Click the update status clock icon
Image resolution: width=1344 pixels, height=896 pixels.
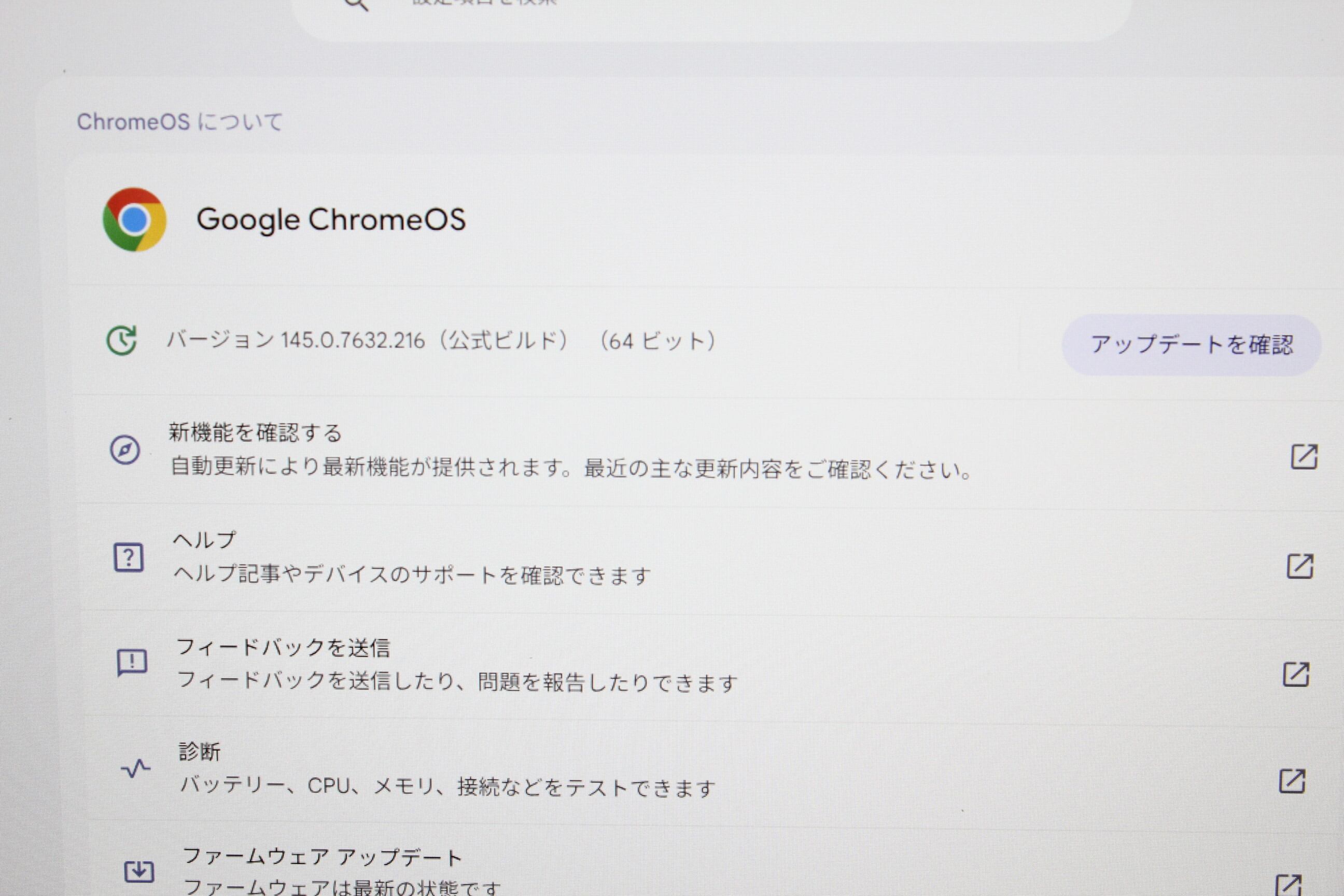(x=122, y=341)
